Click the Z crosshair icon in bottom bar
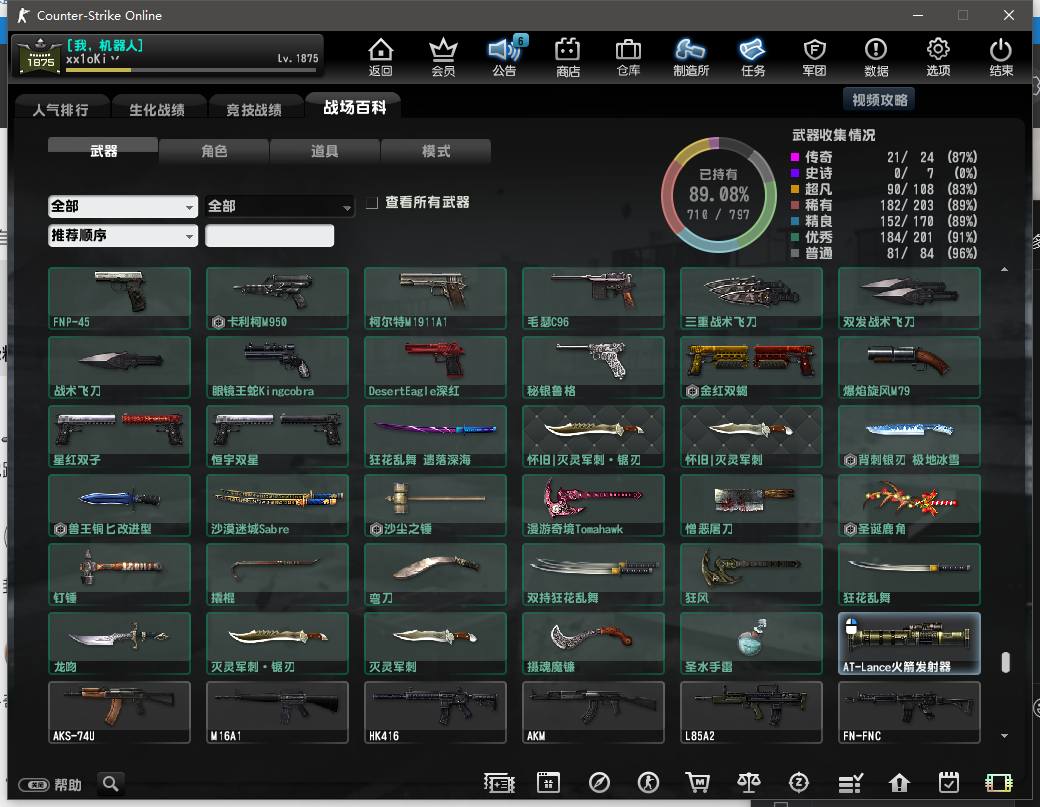Screen dimensions: 1040x807 click(x=799, y=783)
